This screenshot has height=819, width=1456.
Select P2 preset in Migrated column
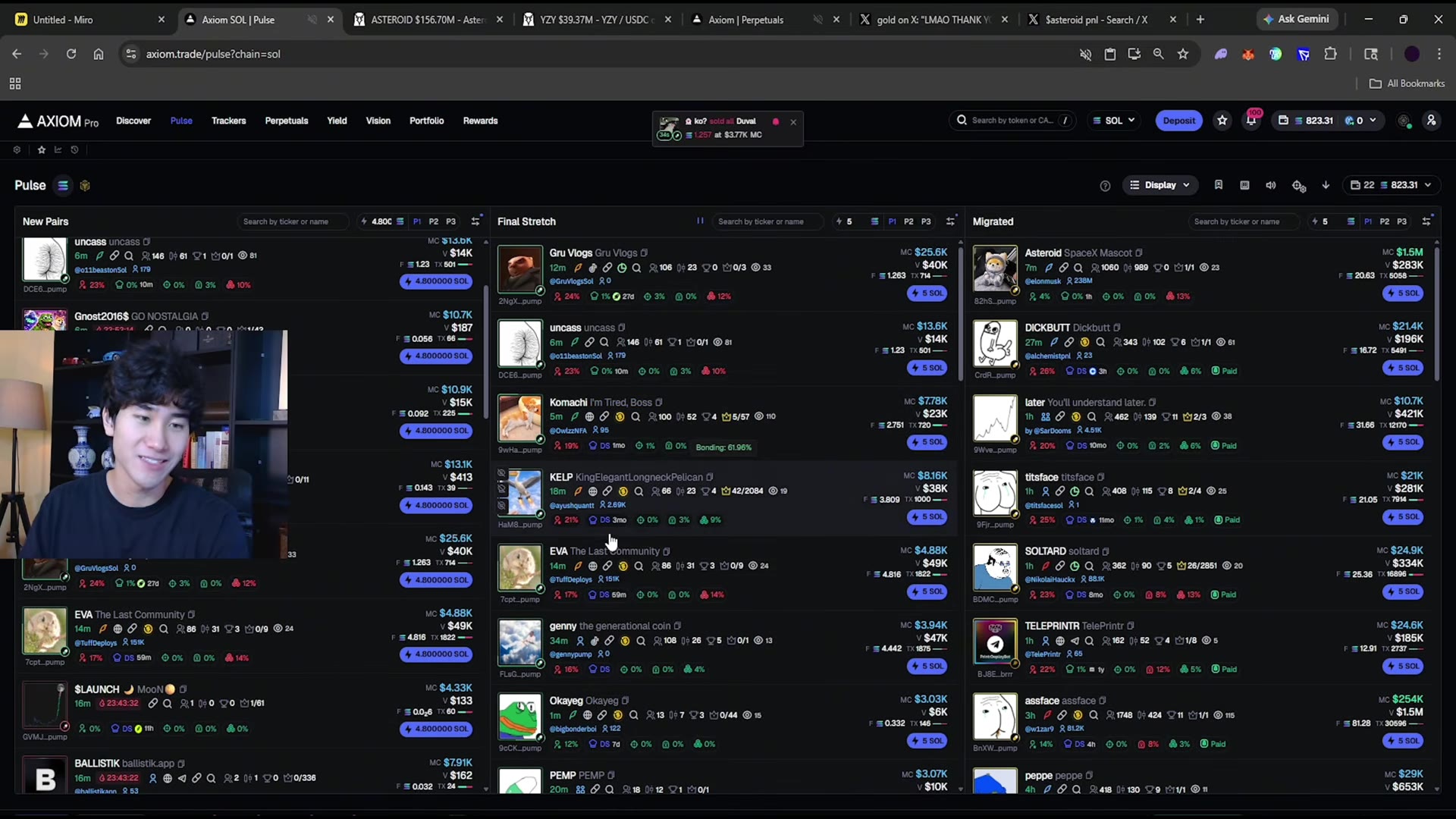click(x=1385, y=221)
